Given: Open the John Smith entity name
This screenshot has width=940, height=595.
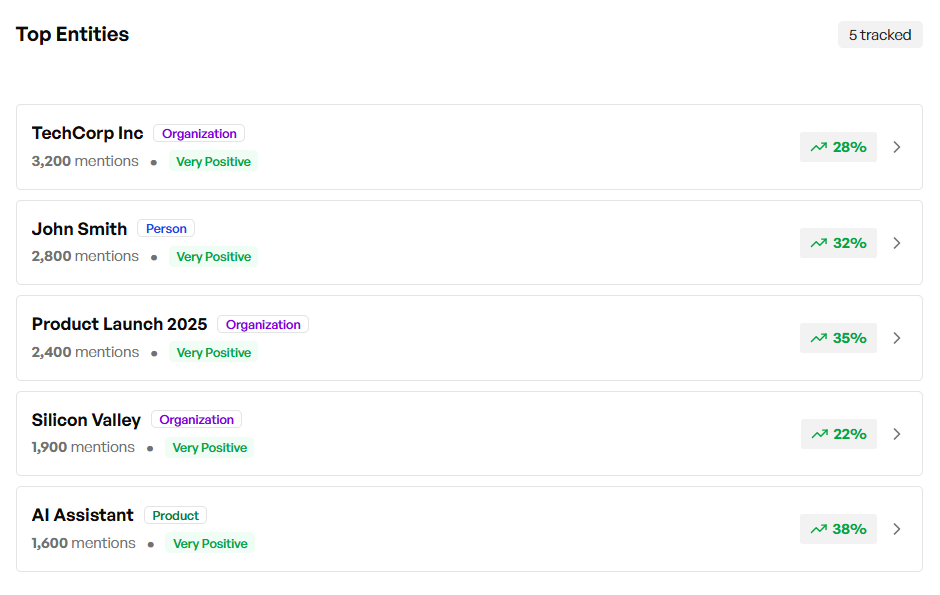Looking at the screenshot, I should tap(80, 229).
